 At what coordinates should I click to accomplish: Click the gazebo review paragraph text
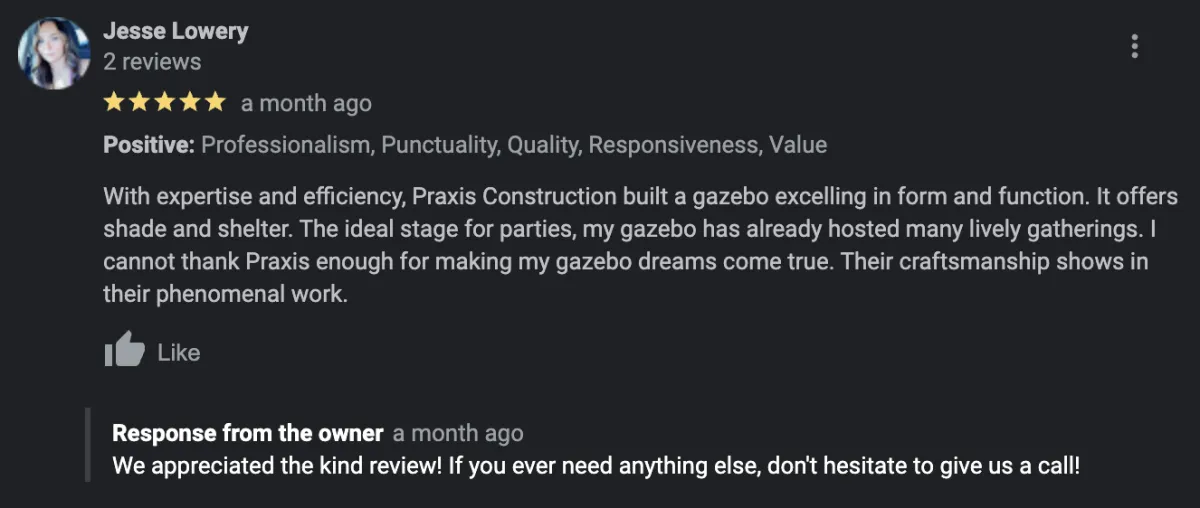click(640, 246)
